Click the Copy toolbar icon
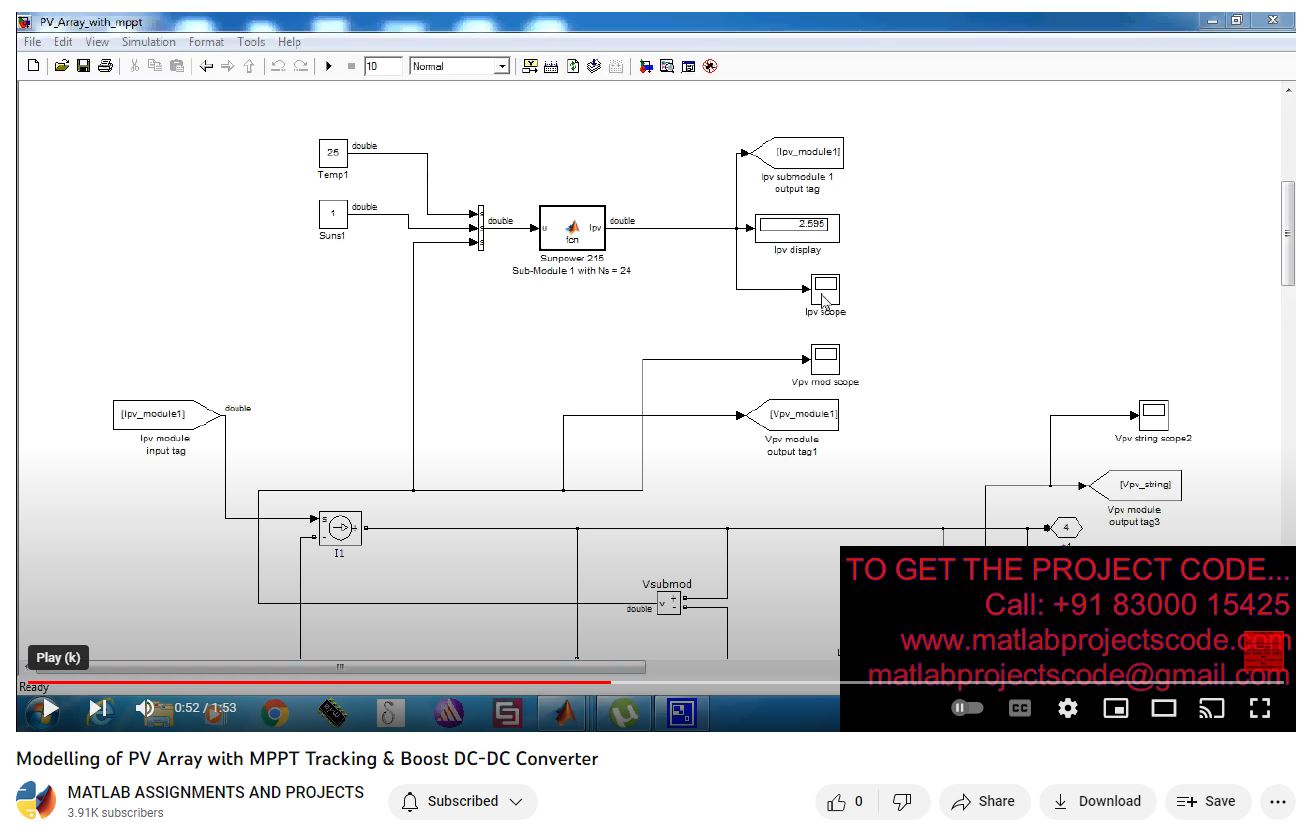This screenshot has height=834, width=1310. [x=155, y=66]
